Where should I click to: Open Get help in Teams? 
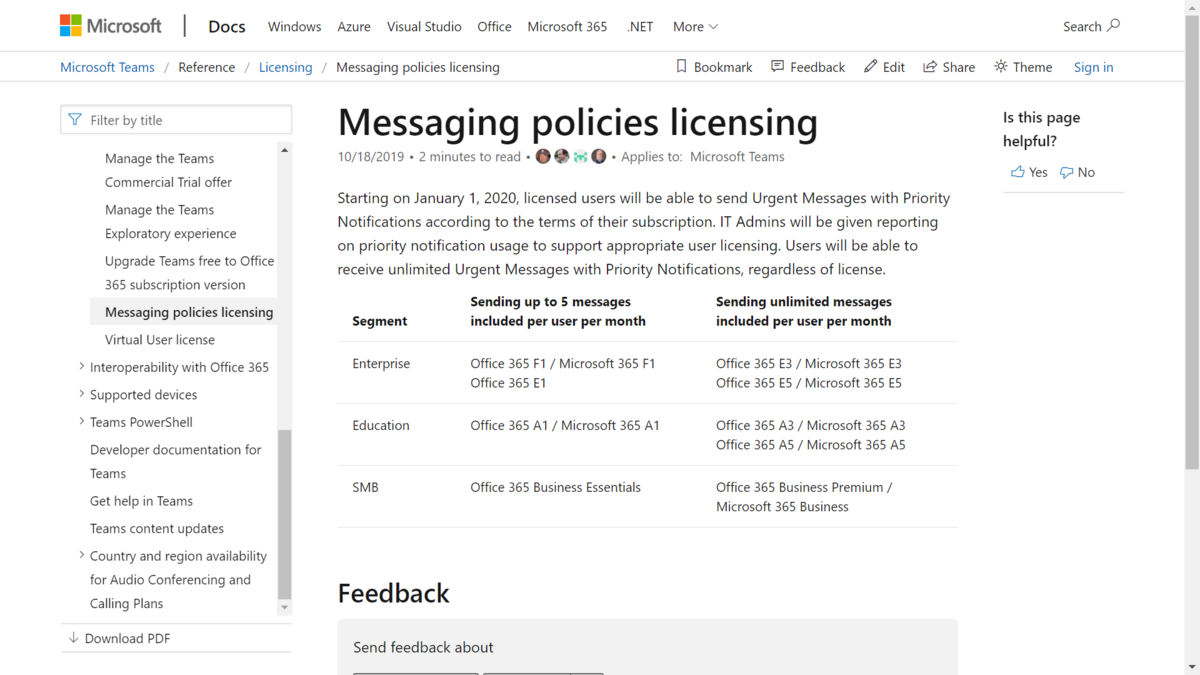(141, 501)
